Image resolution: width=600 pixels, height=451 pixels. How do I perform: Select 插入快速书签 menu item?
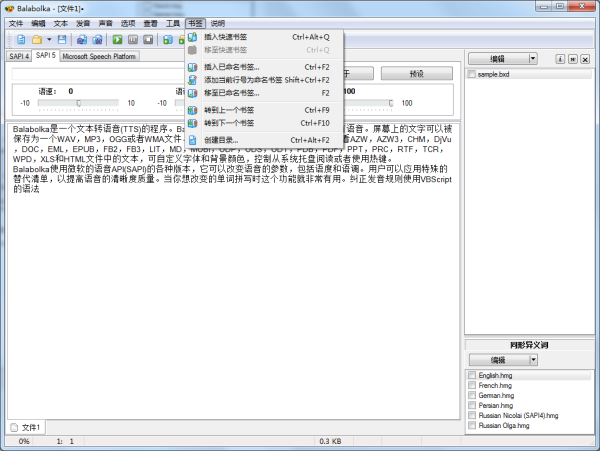[x=218, y=37]
